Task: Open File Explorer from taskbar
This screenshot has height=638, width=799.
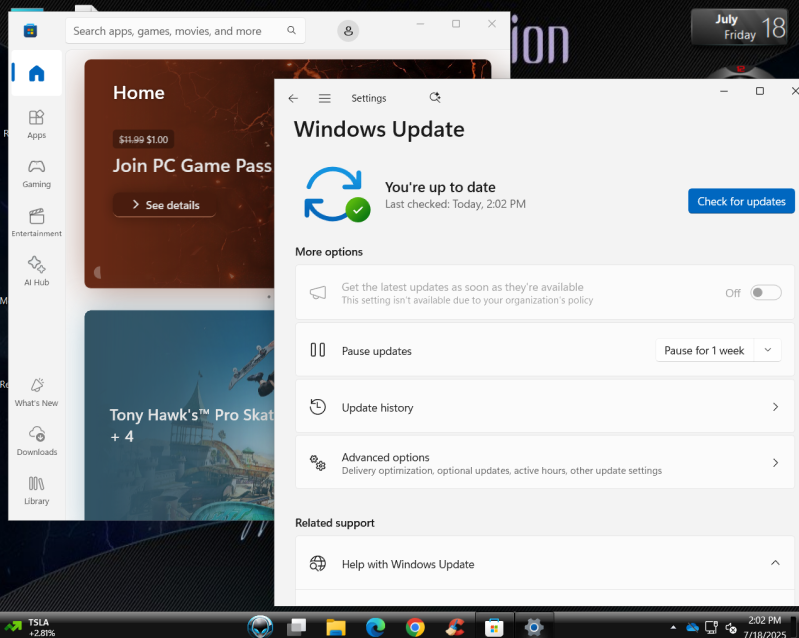Action: click(336, 627)
